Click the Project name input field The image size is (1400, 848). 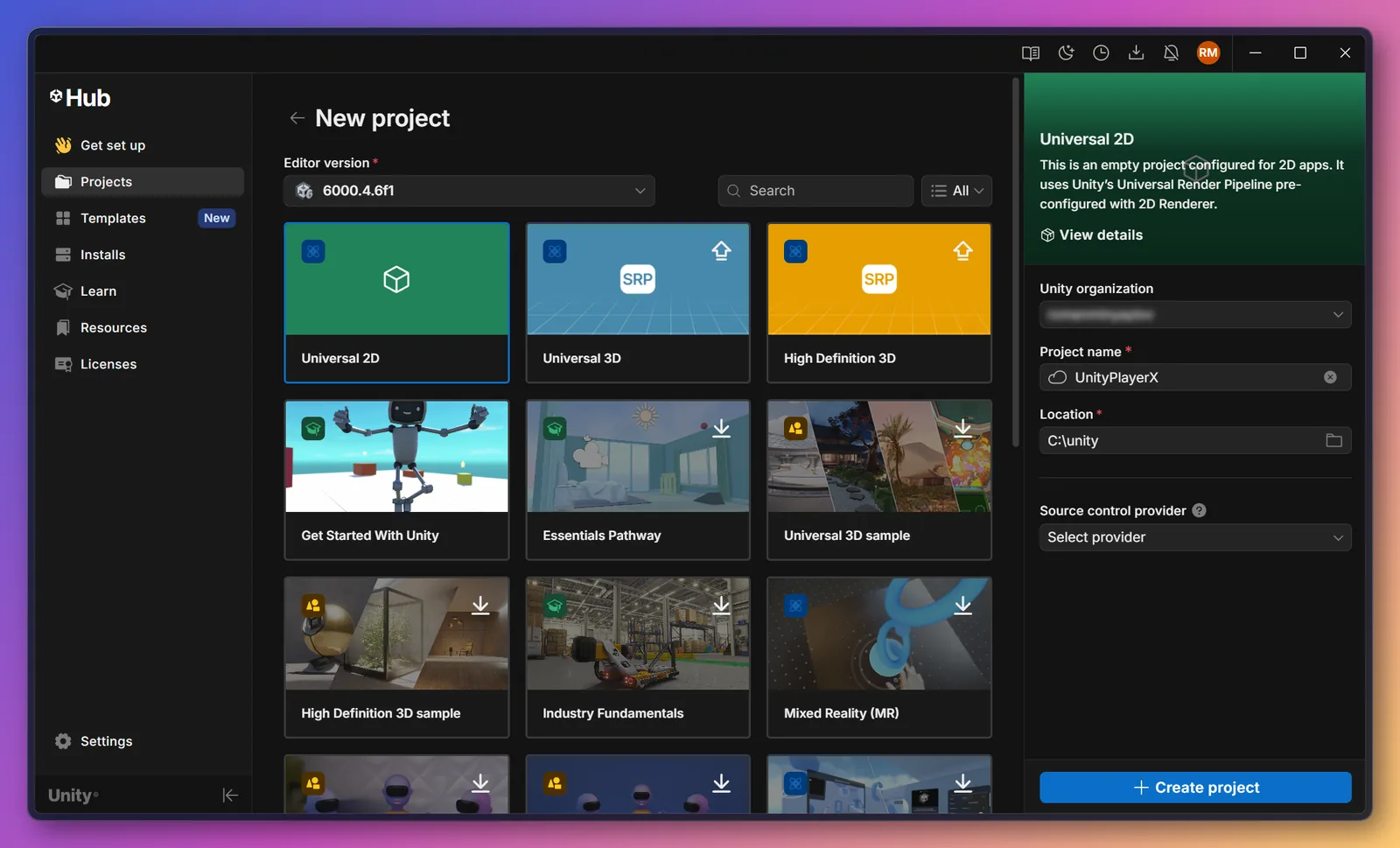pos(1195,377)
